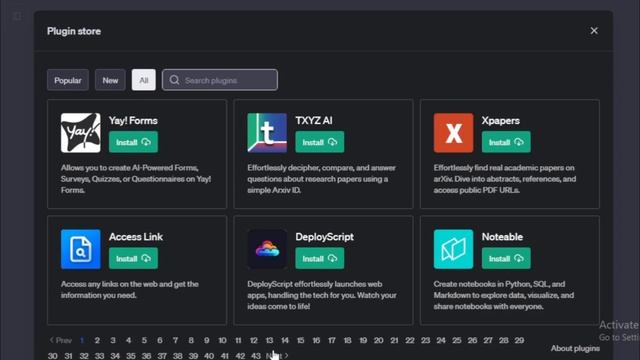Screen dimensions: 640x360
Task: Toggle the sidebar icon behind the dialog
Action: pyautogui.click(x=17, y=16)
